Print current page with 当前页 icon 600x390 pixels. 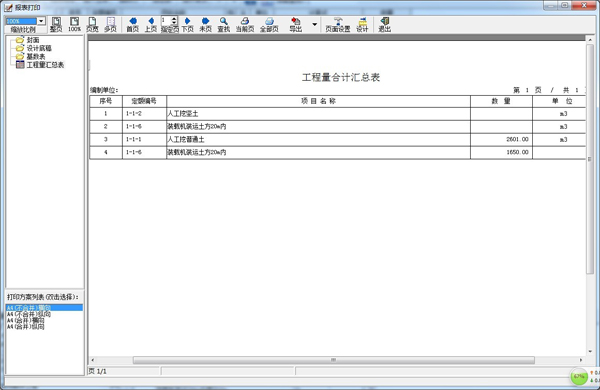245,24
